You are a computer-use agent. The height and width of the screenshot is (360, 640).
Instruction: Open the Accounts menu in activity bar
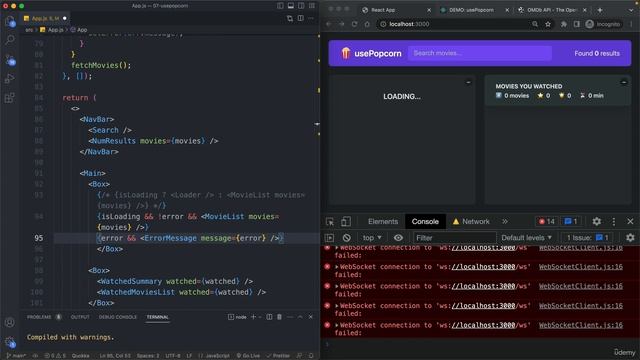[x=10, y=322]
